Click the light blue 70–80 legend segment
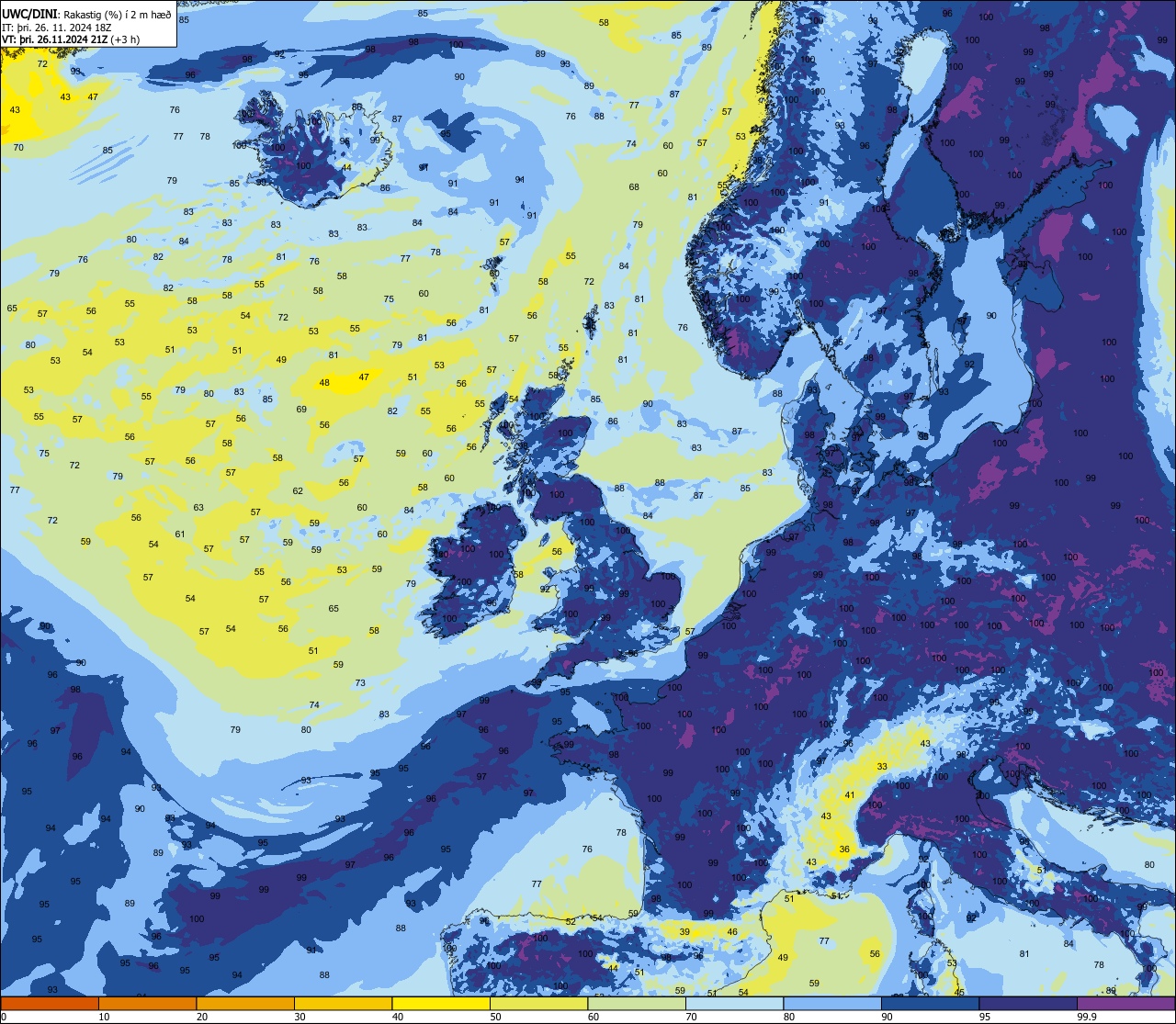 tap(734, 1003)
